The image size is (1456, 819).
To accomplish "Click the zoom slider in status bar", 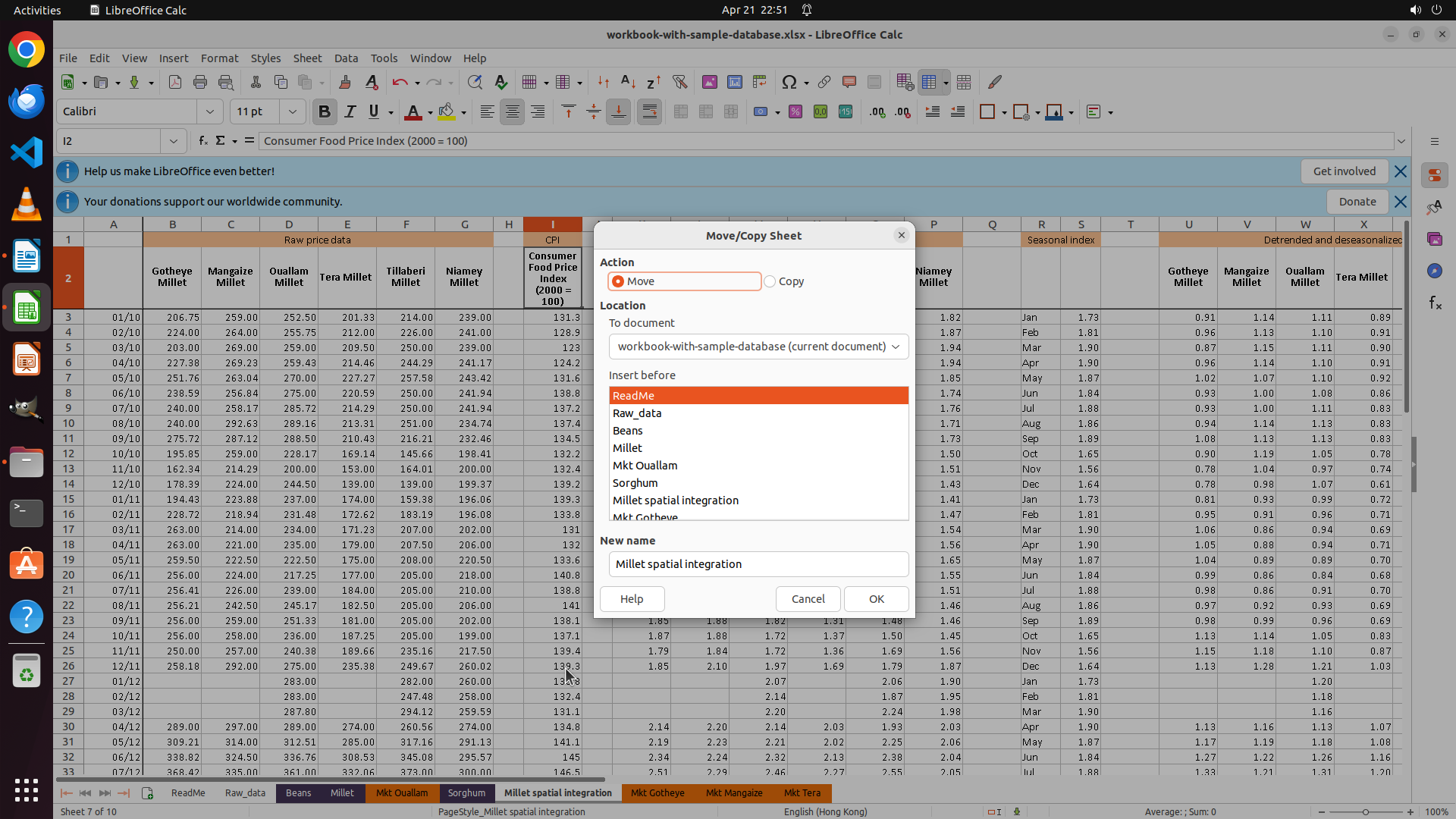I will click(1365, 812).
